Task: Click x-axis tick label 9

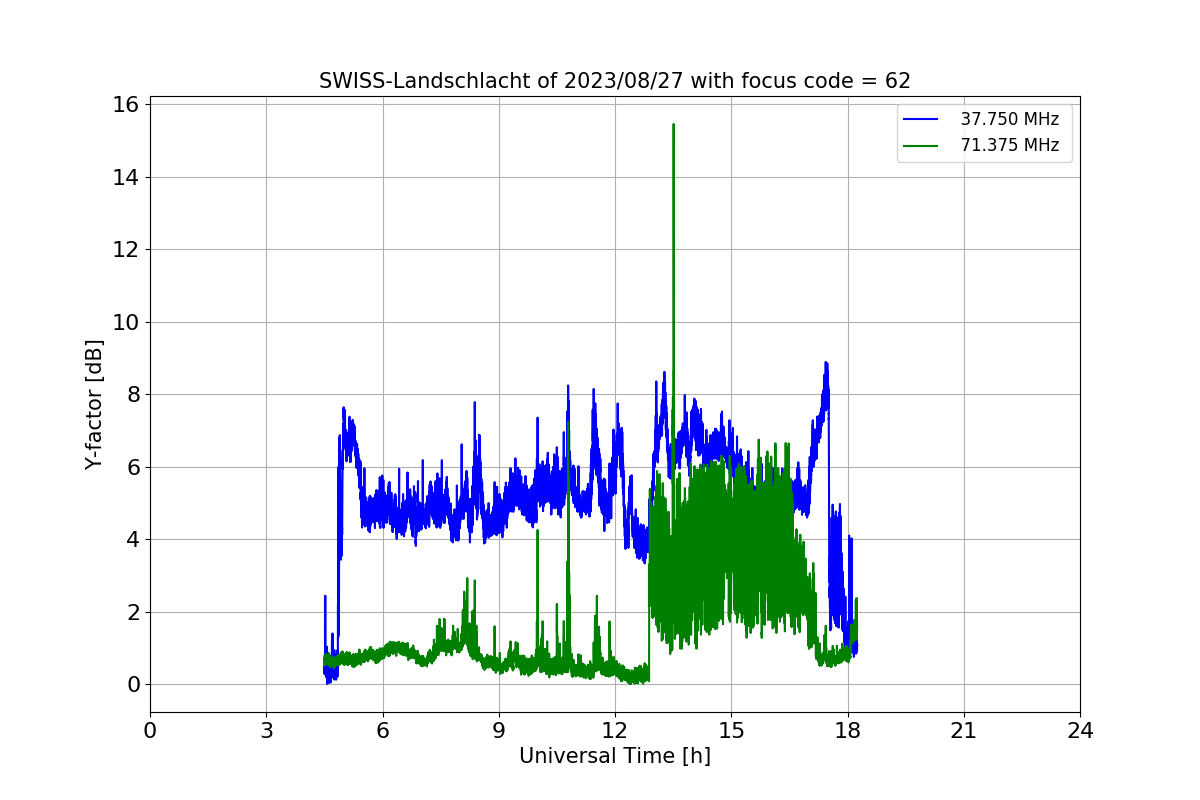Action: pyautogui.click(x=499, y=731)
